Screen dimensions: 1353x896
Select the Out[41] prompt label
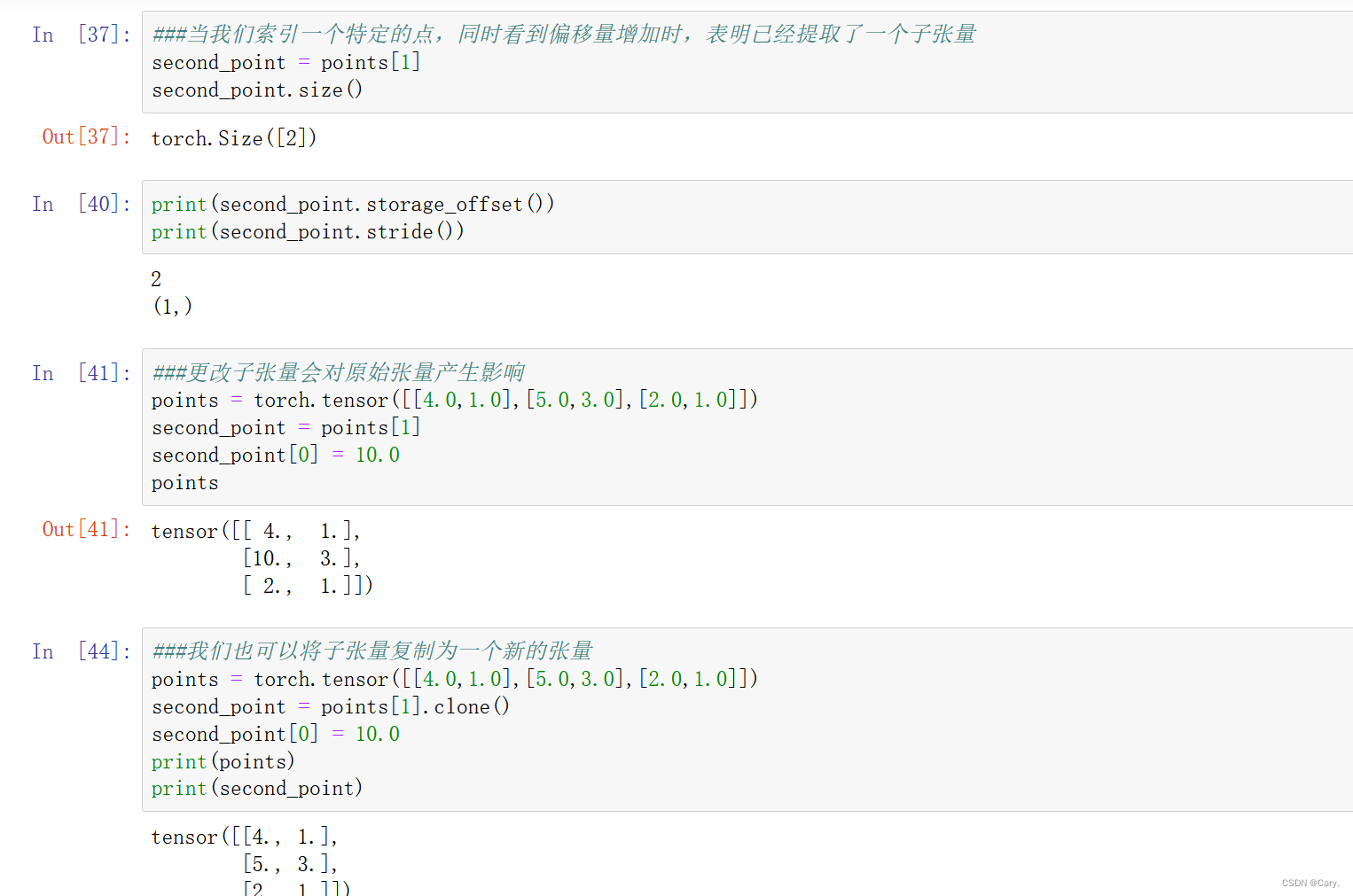coord(85,529)
